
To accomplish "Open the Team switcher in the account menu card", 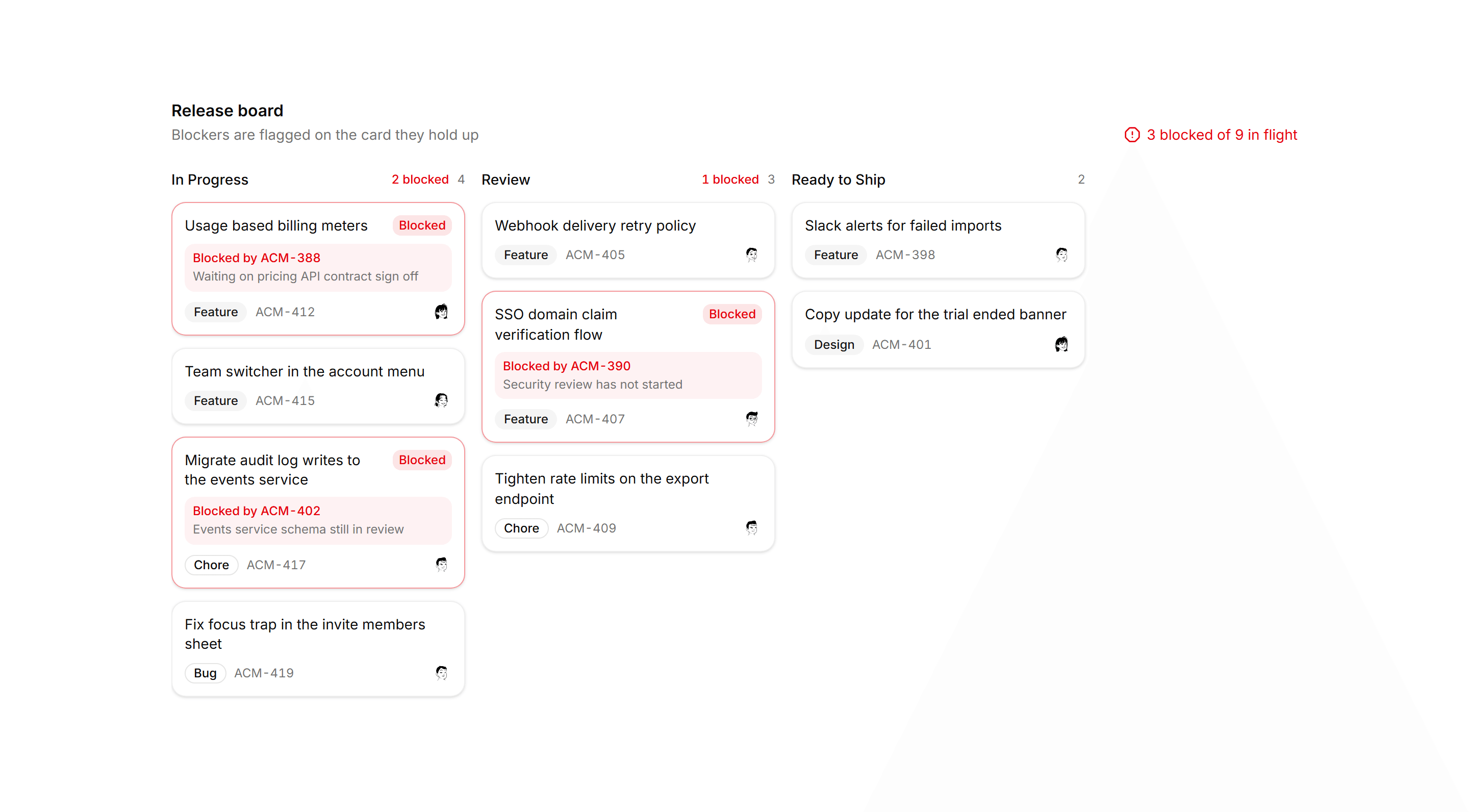I will pyautogui.click(x=318, y=386).
